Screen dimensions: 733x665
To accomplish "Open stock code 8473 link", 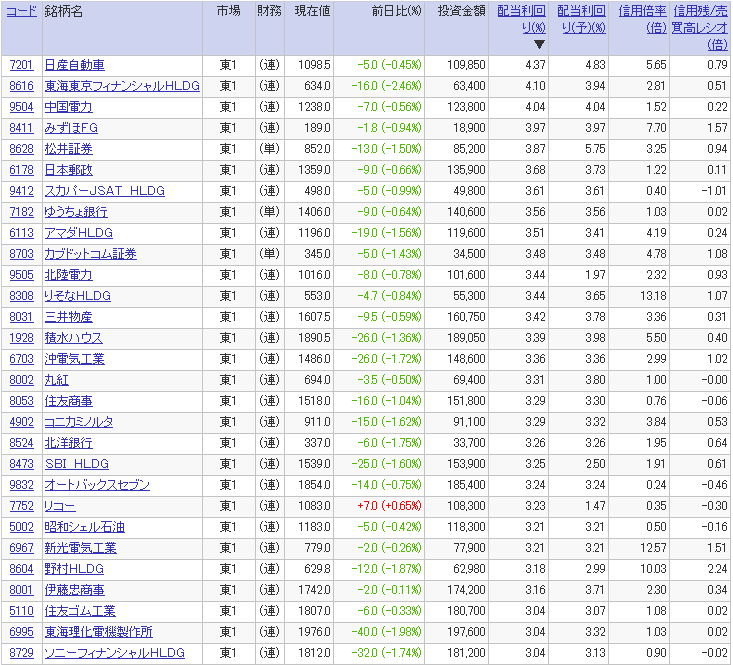I will pyautogui.click(x=22, y=464).
